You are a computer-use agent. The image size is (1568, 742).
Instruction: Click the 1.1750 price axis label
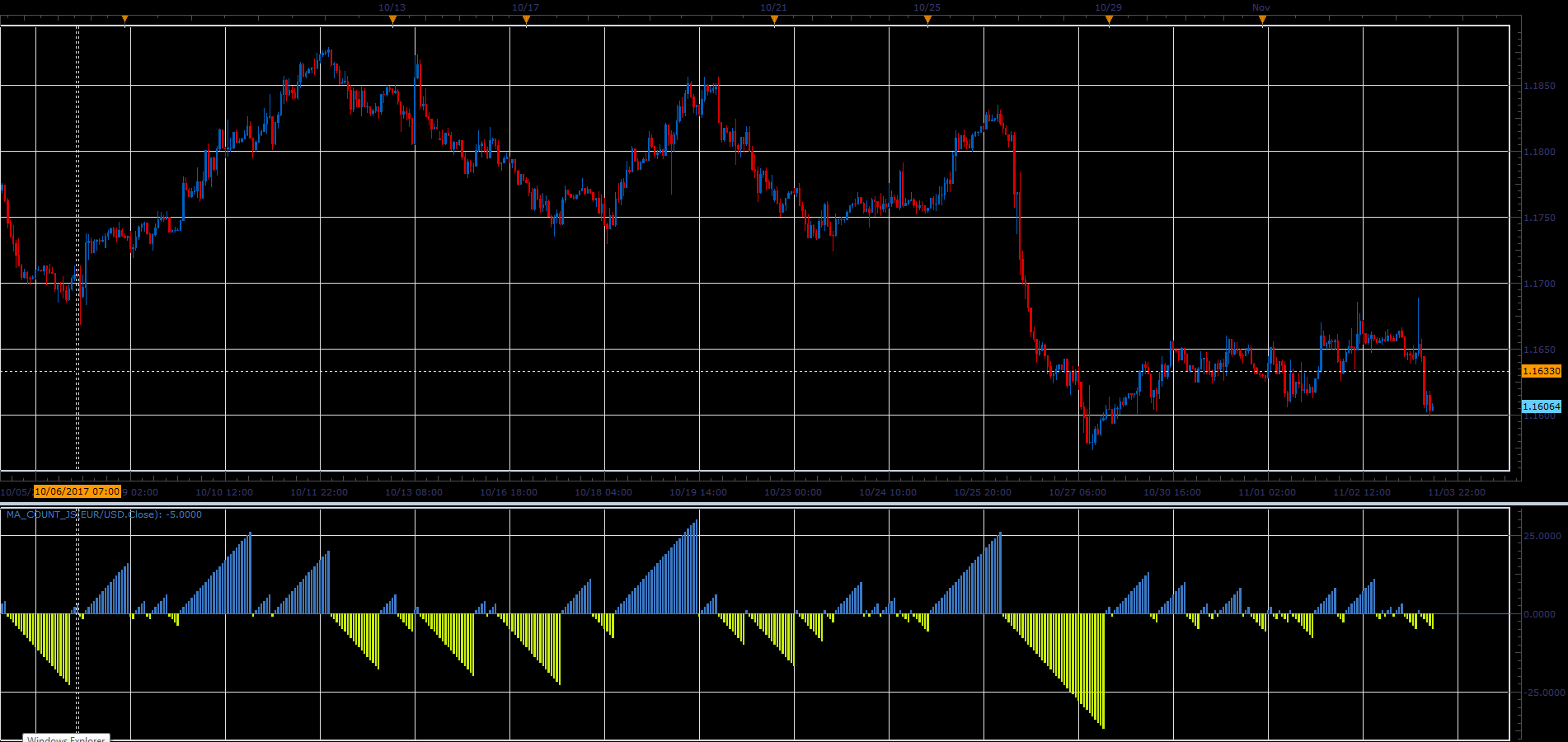[x=1539, y=218]
